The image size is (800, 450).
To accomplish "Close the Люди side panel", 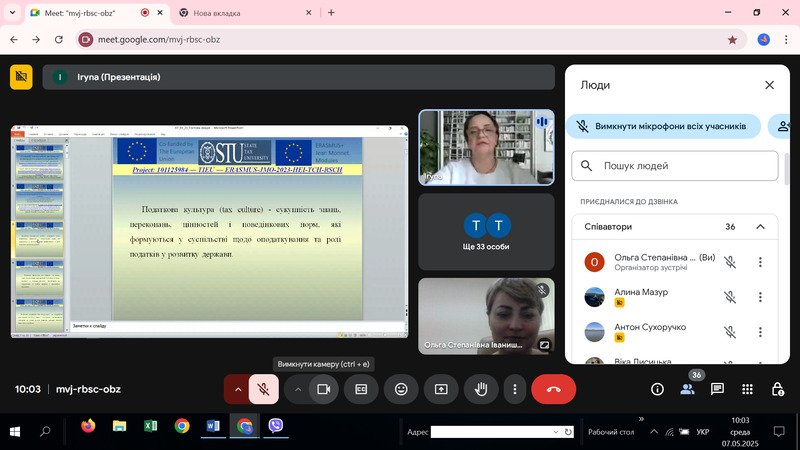I will pyautogui.click(x=769, y=85).
